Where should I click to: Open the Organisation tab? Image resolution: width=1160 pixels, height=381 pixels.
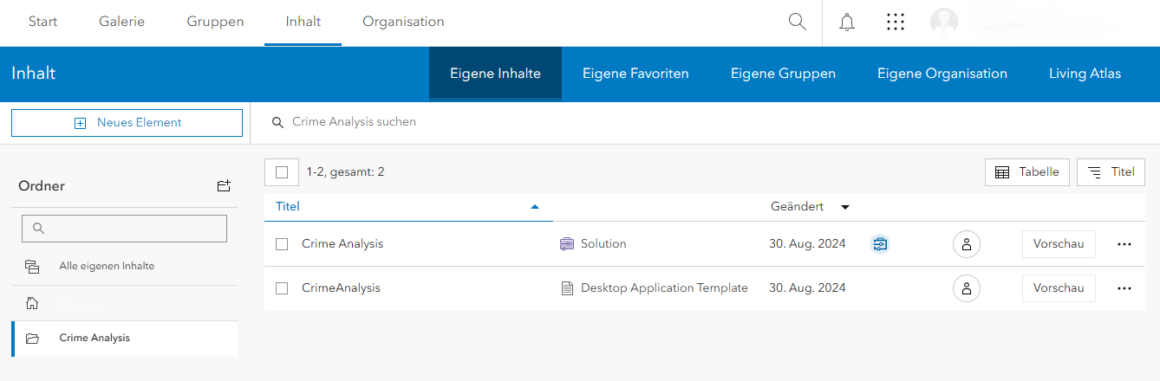pyautogui.click(x=403, y=21)
